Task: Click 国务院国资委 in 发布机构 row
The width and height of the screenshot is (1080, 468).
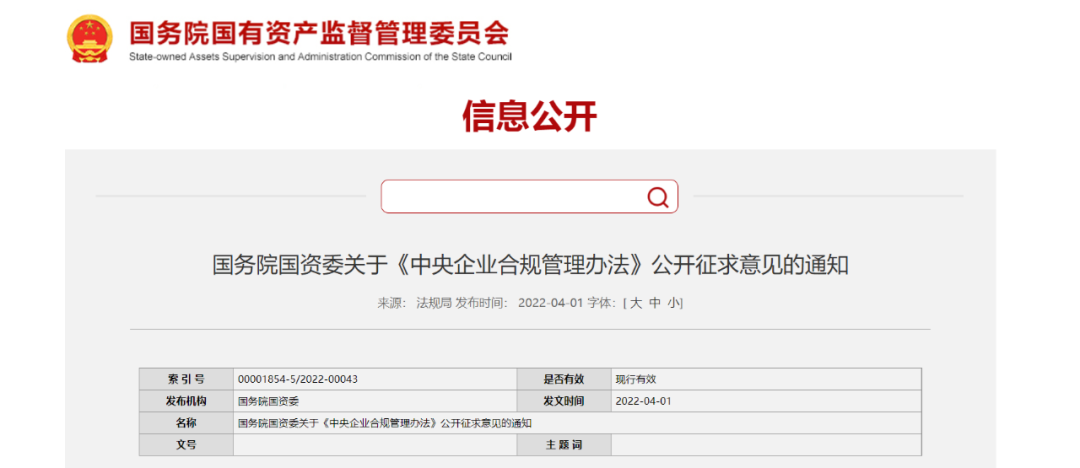Action: 263,401
